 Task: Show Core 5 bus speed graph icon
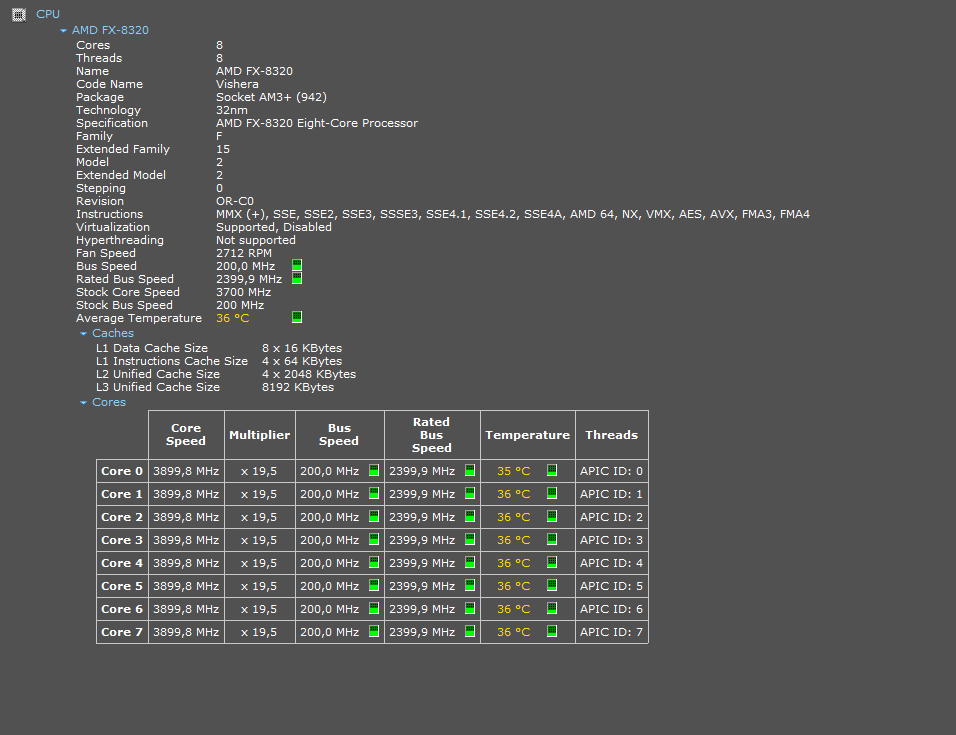[374, 585]
